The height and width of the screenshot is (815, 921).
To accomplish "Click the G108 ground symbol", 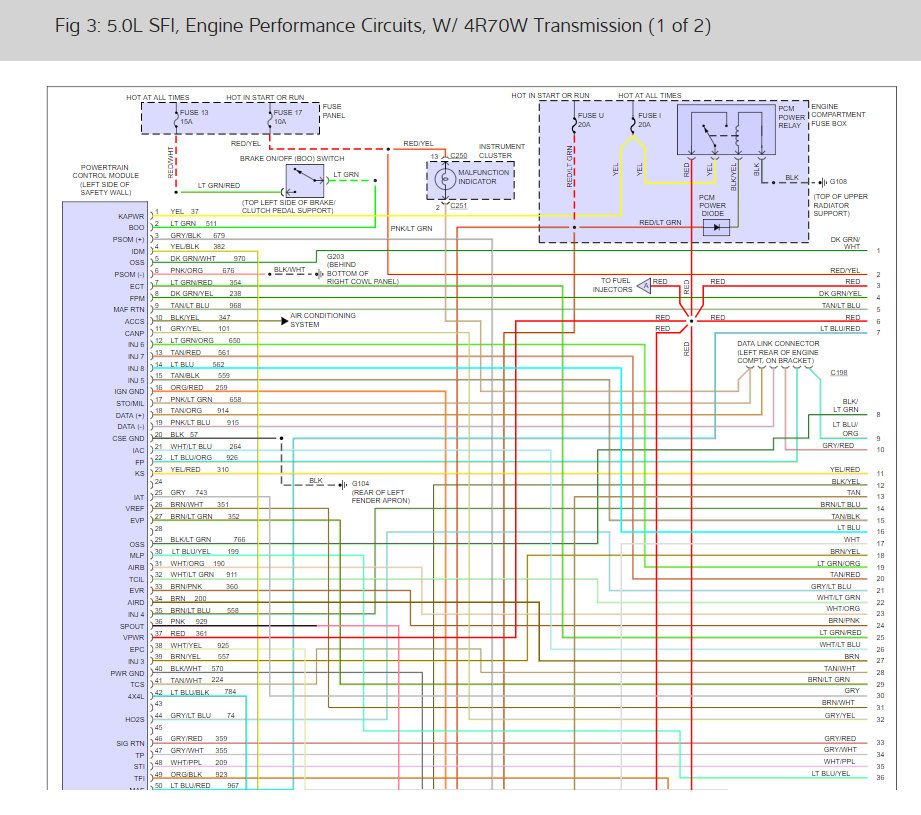I will pos(823,182).
